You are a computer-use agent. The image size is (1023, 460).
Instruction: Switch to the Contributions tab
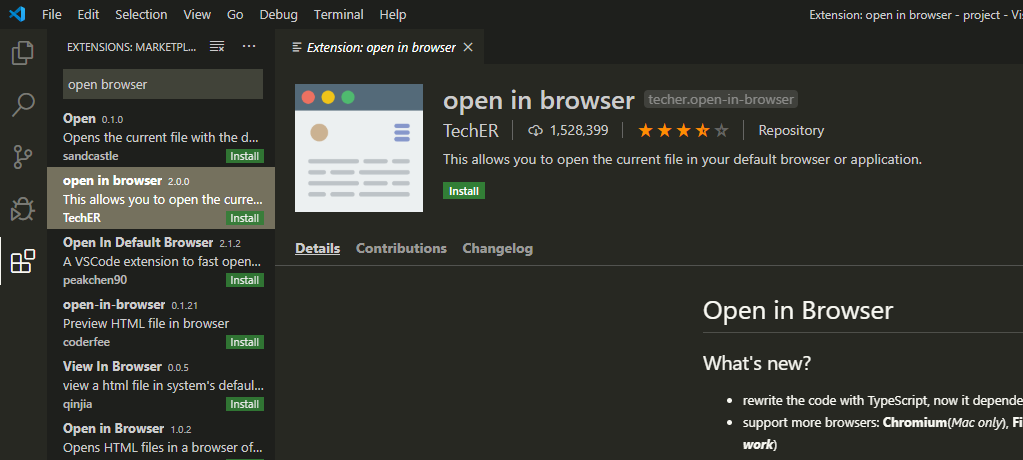[401, 249]
